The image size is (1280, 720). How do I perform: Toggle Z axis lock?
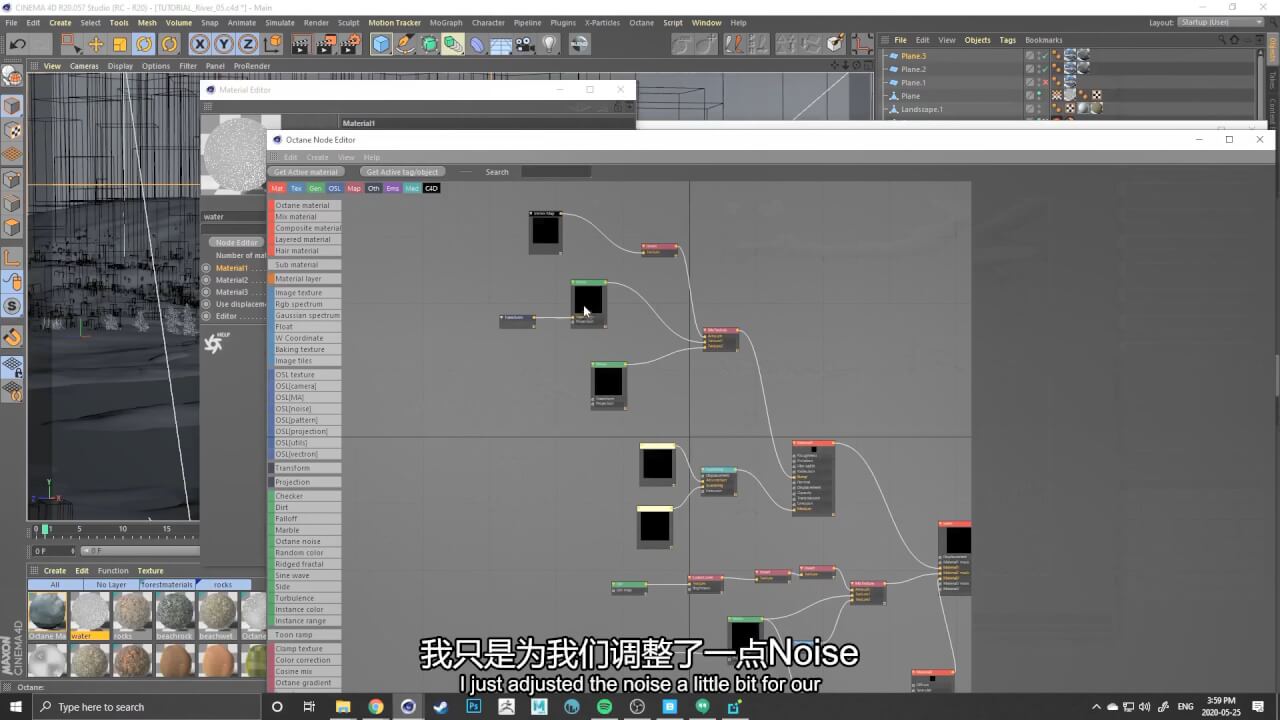247,44
